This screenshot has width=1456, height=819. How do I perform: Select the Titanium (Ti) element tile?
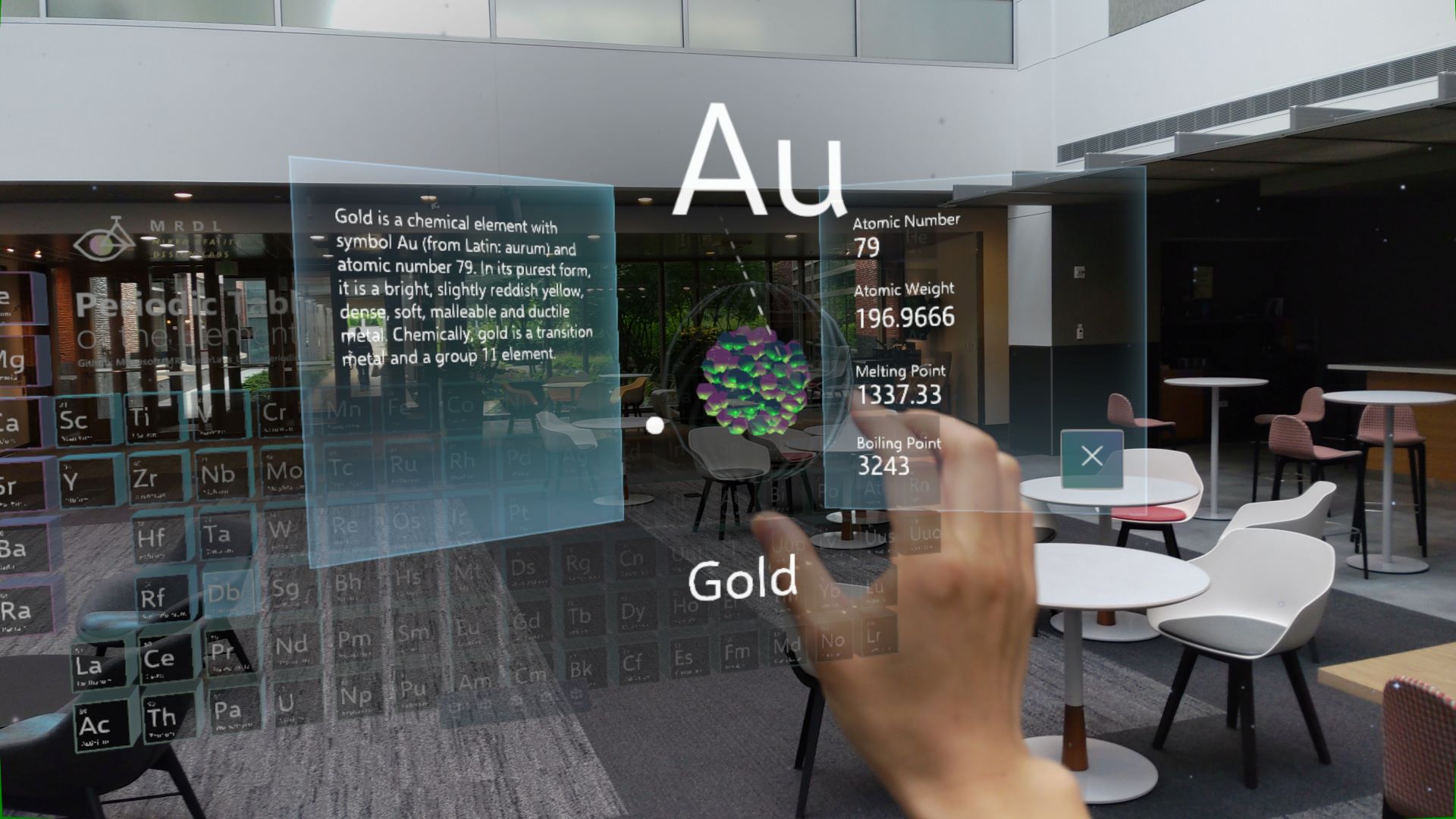point(137,415)
